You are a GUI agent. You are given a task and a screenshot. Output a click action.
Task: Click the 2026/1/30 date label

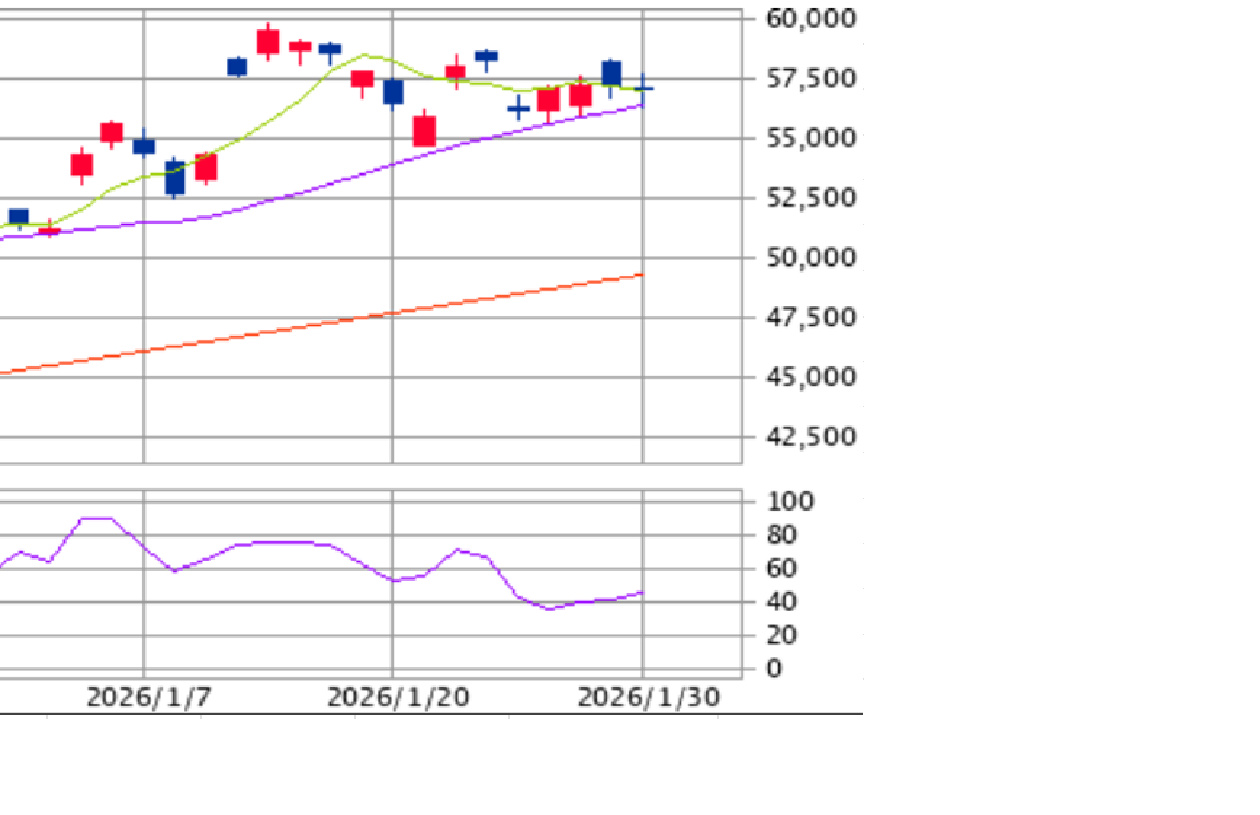click(646, 692)
